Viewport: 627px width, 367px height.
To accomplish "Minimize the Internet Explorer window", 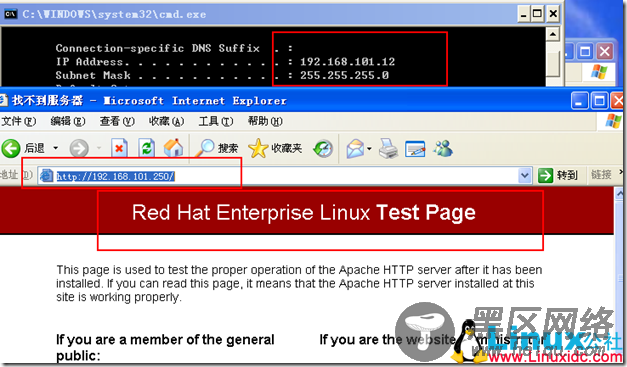I will pos(579,101).
